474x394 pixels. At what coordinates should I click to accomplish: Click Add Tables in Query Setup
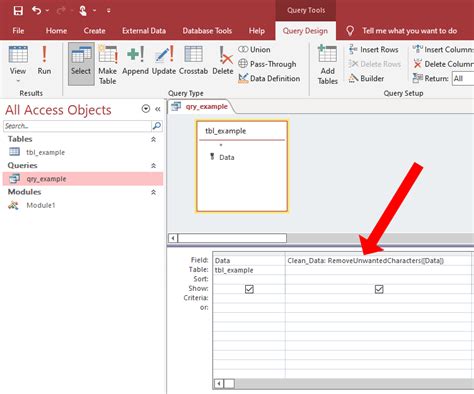327,65
